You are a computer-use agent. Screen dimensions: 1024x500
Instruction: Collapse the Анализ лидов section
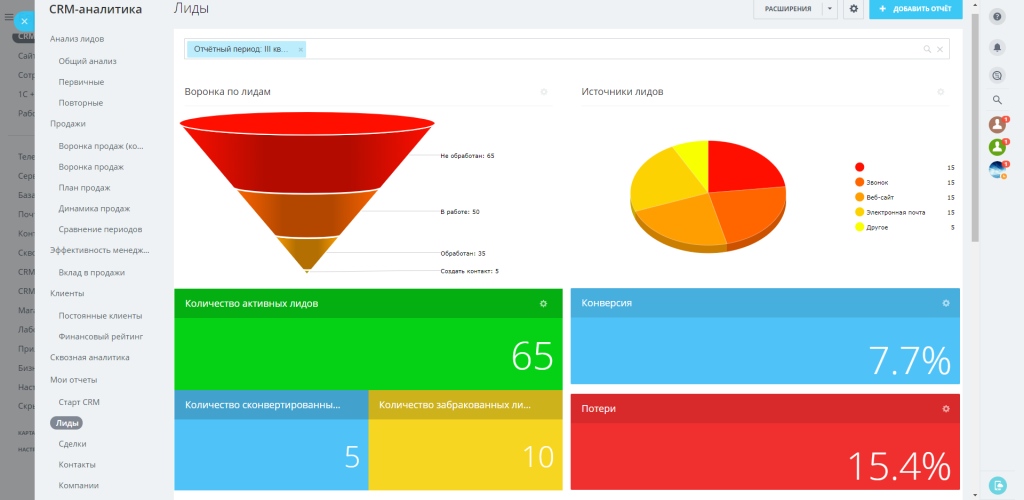point(77,39)
